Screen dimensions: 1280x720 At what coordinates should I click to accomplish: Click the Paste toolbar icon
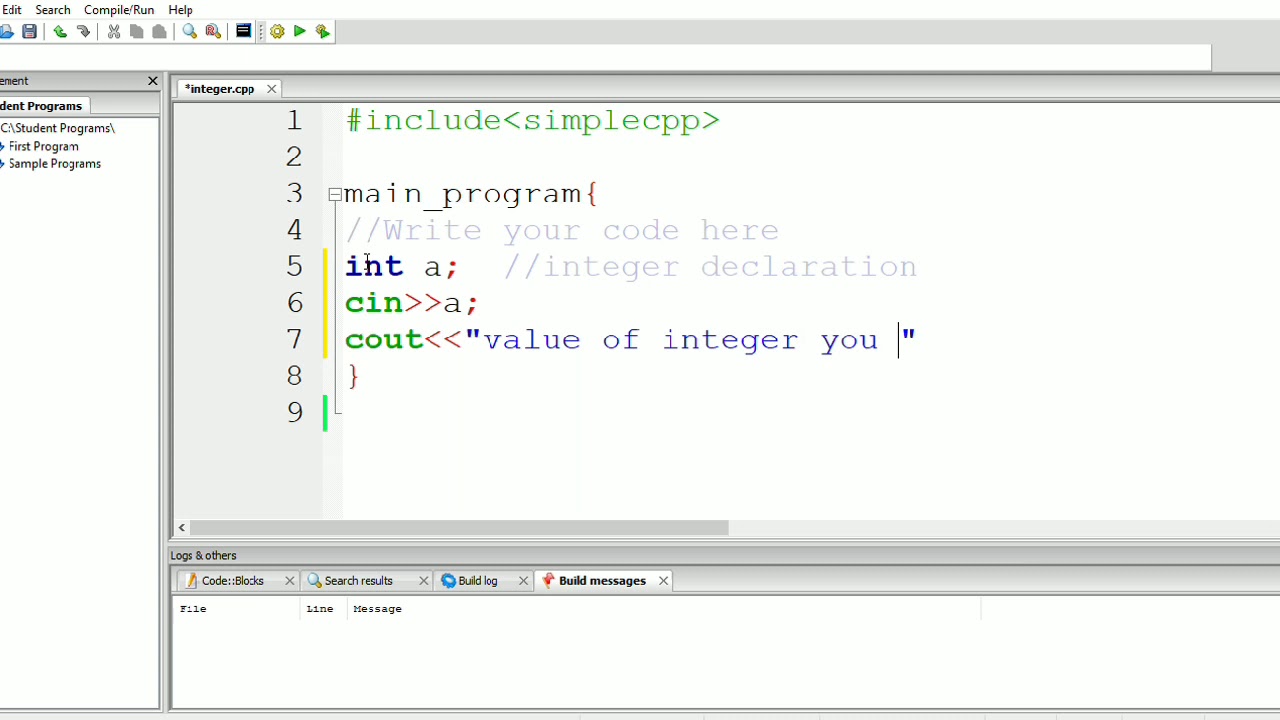pyautogui.click(x=159, y=32)
